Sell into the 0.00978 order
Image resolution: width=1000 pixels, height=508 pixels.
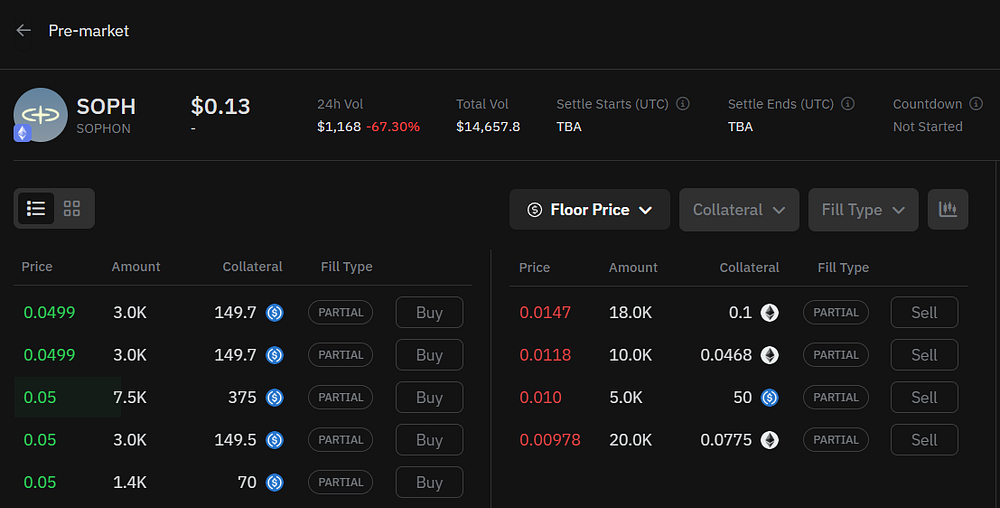click(x=924, y=440)
